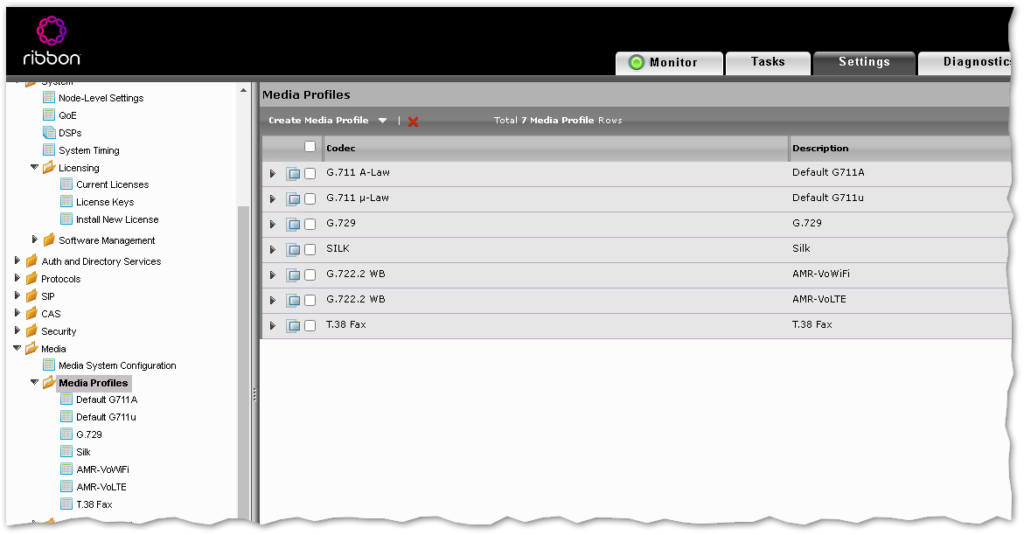Switch to the Tasks tab
This screenshot has height=535, width=1024.
(768, 63)
